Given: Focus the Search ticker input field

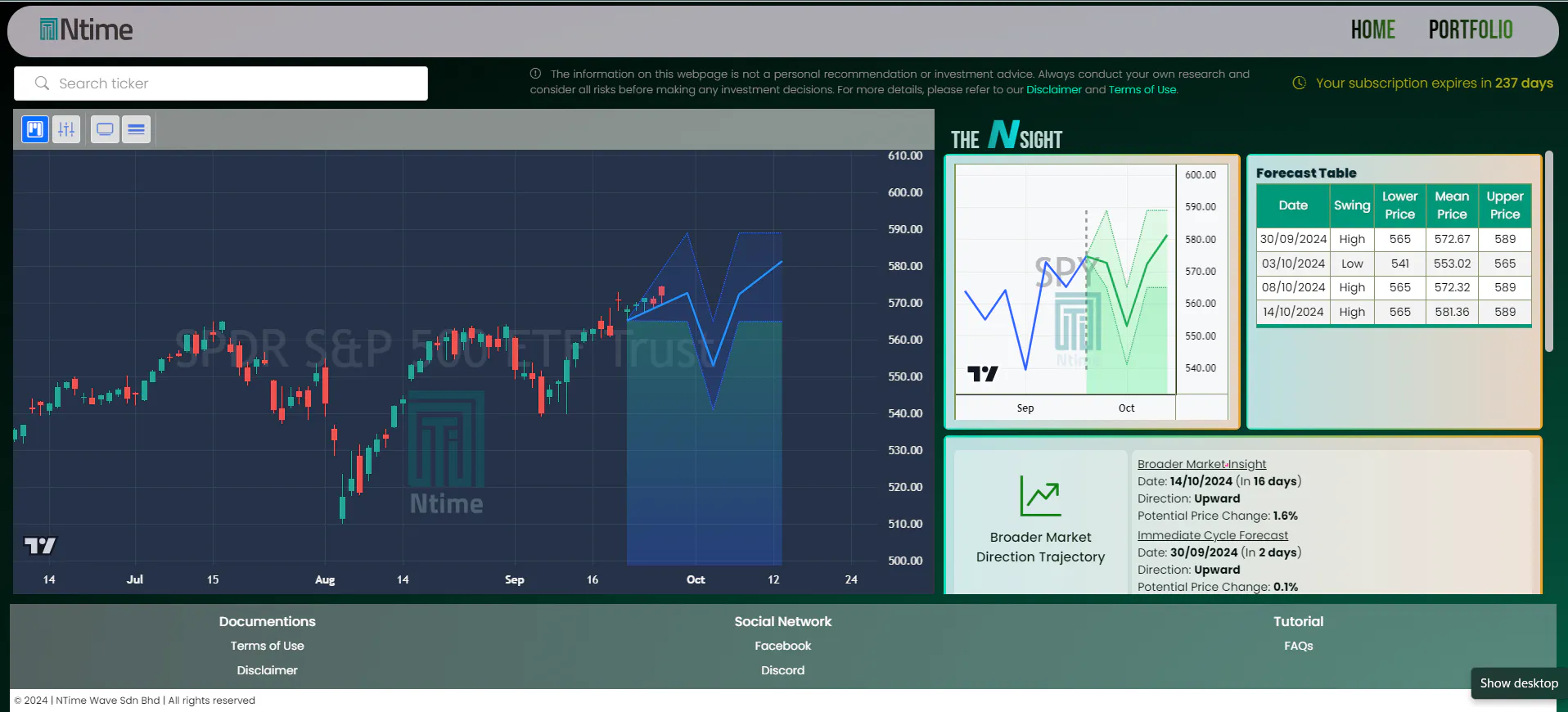Looking at the screenshot, I should (x=221, y=83).
